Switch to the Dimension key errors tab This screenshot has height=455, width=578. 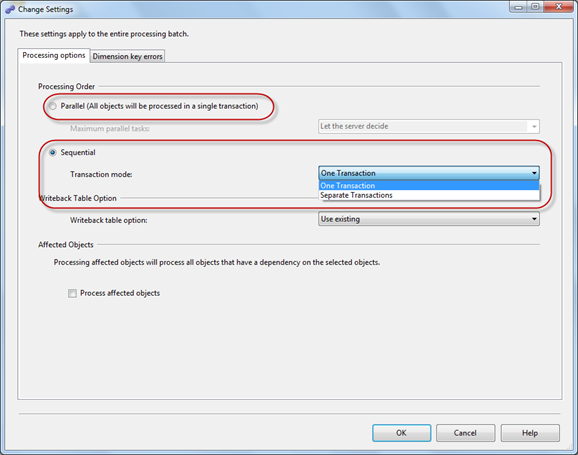pos(128,56)
